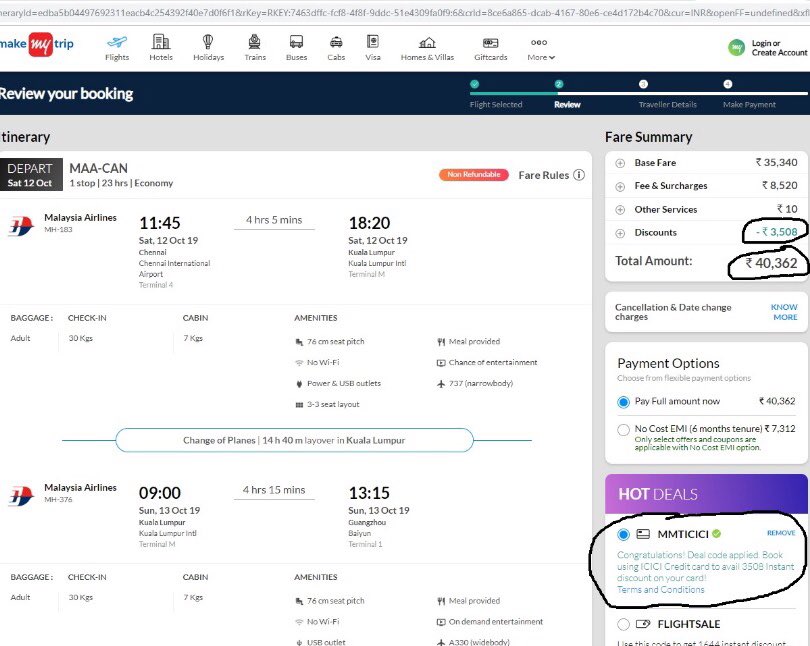
Task: Click the MakeMyTrip logo
Action: coord(40,41)
